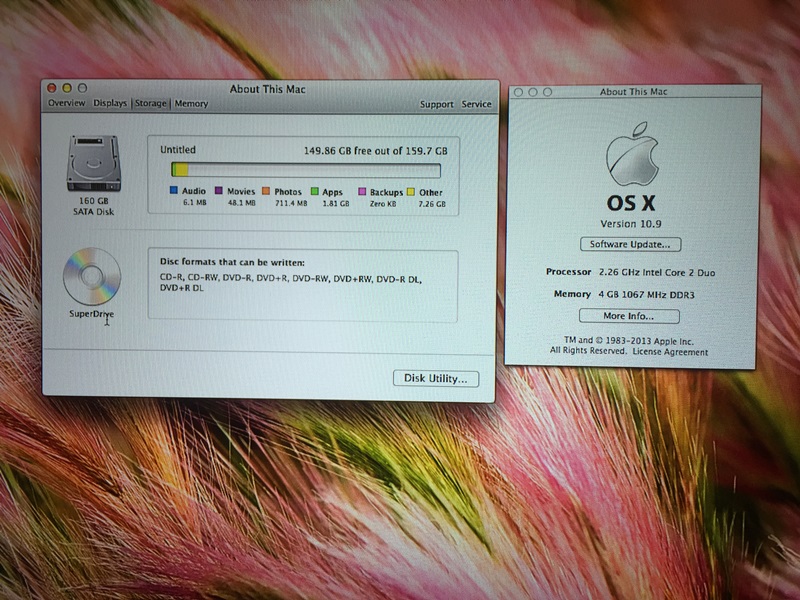Click the SuperDrive optical disc icon
Viewport: 800px width, 600px height.
92,276
